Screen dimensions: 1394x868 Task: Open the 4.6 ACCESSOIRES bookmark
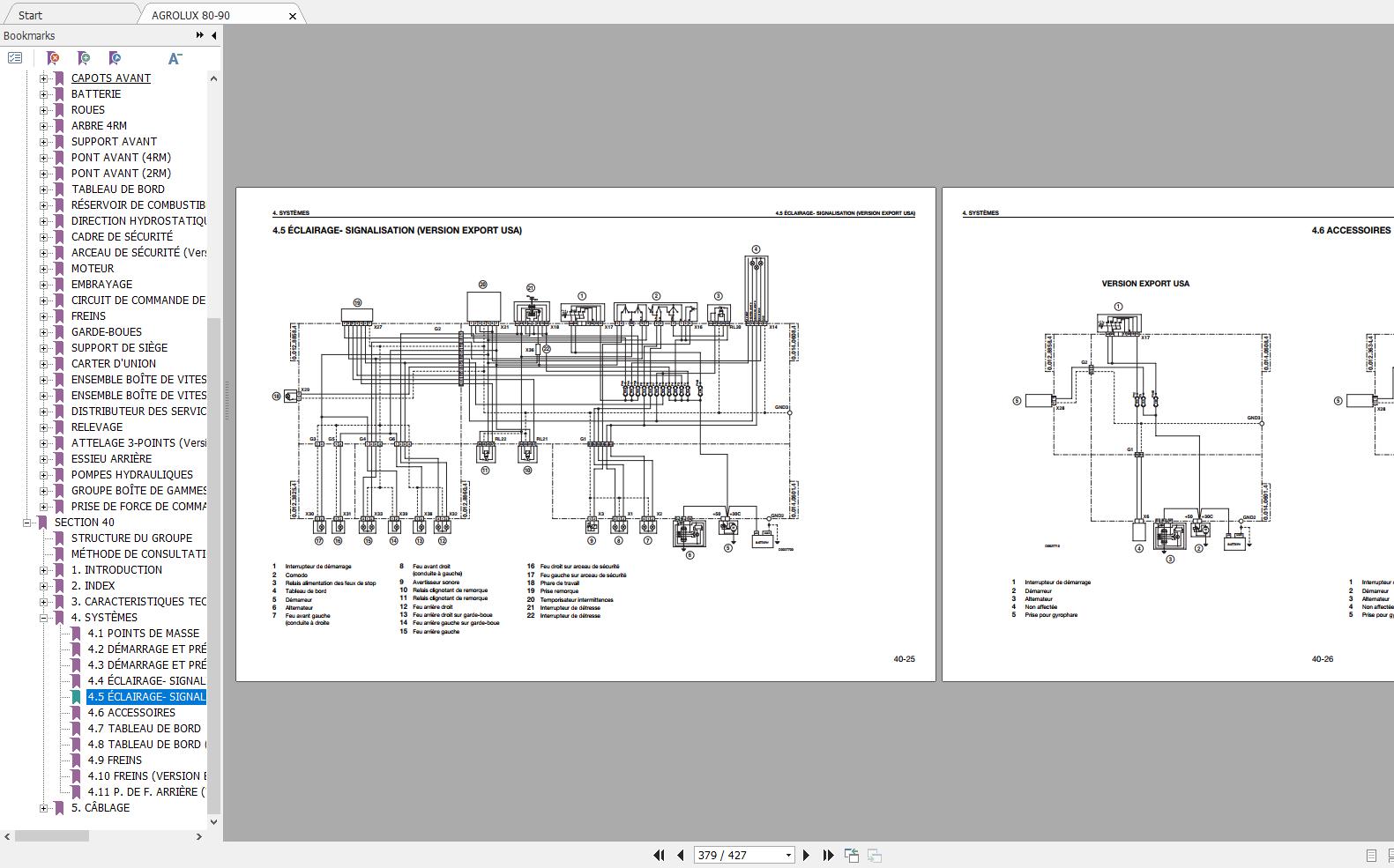coord(131,713)
